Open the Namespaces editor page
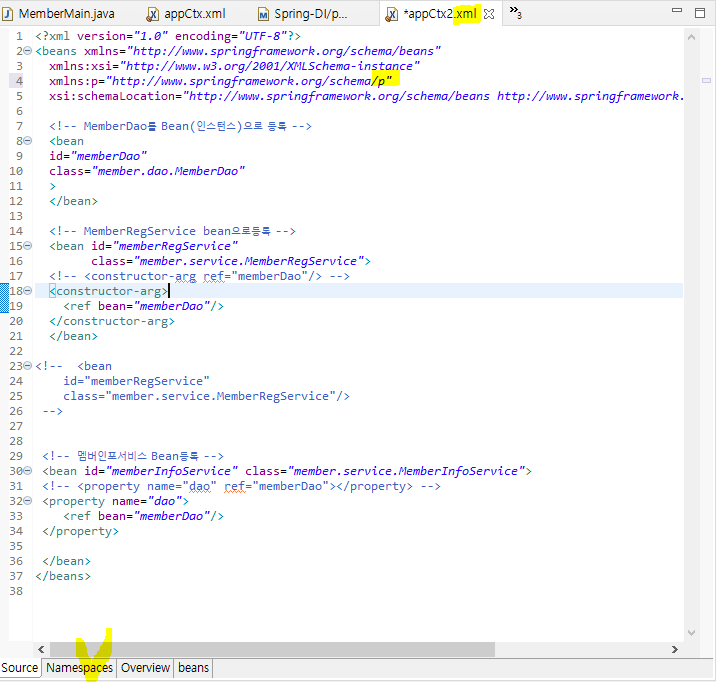This screenshot has width=716, height=682. (x=79, y=668)
